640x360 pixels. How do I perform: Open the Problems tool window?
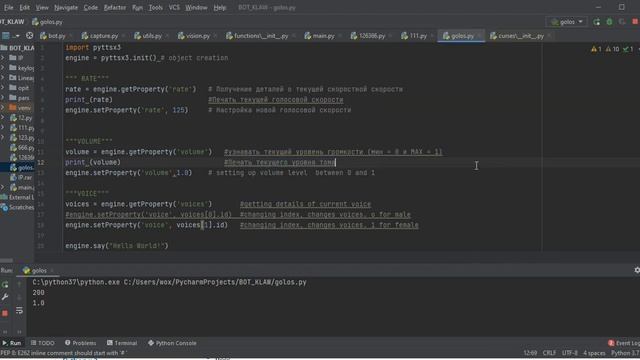click(x=80, y=343)
